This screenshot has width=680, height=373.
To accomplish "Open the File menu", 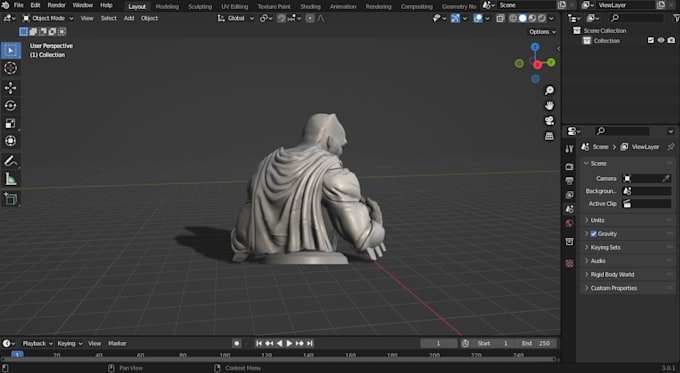I will (19, 5).
